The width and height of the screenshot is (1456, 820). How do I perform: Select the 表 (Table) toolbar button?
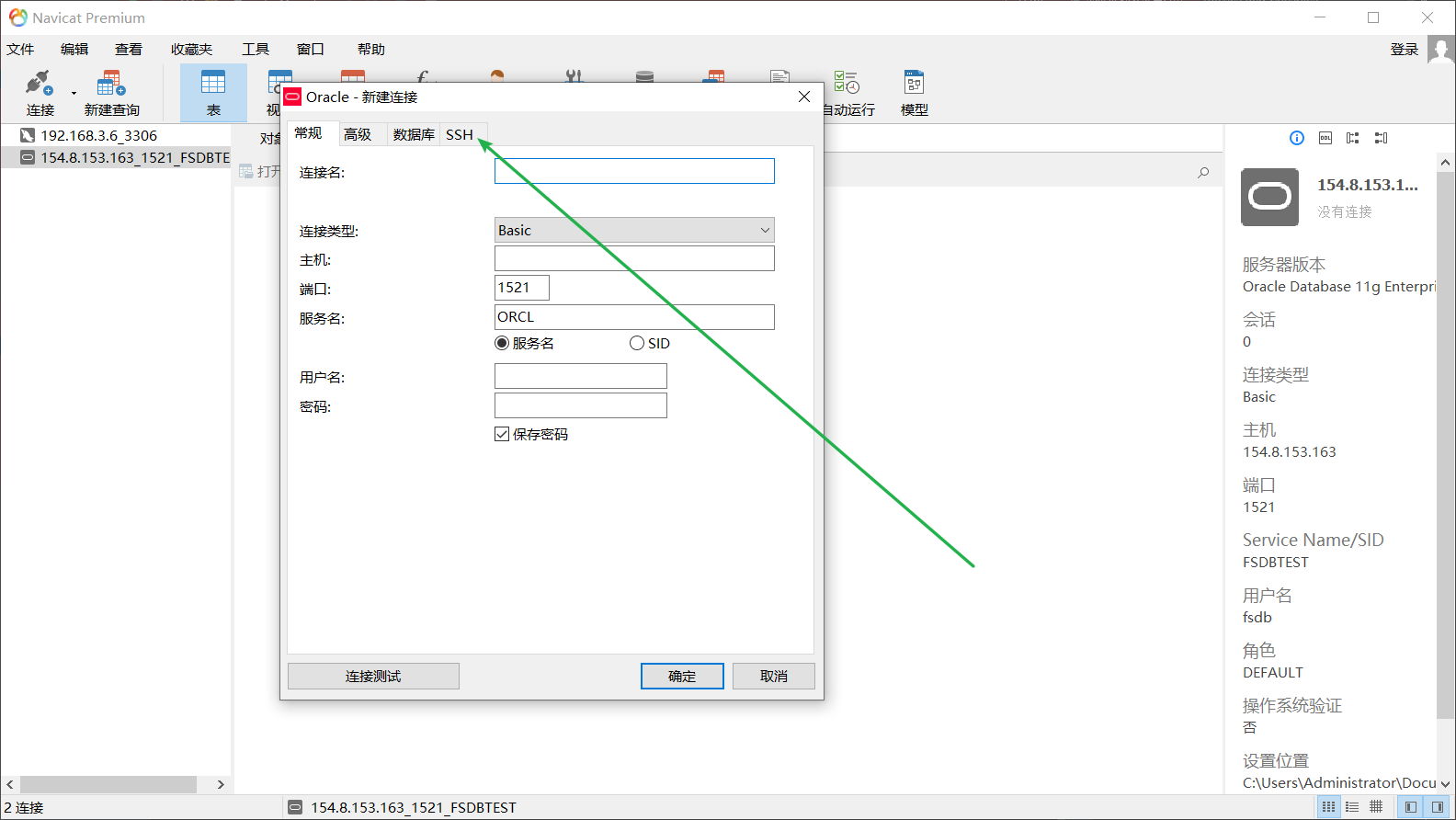(213, 93)
